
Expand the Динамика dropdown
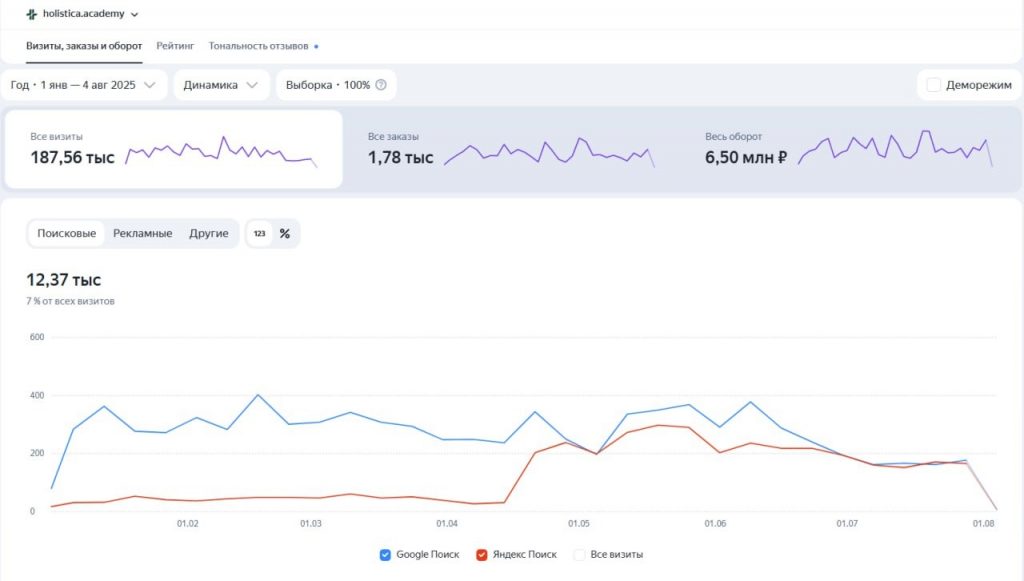[x=221, y=85]
